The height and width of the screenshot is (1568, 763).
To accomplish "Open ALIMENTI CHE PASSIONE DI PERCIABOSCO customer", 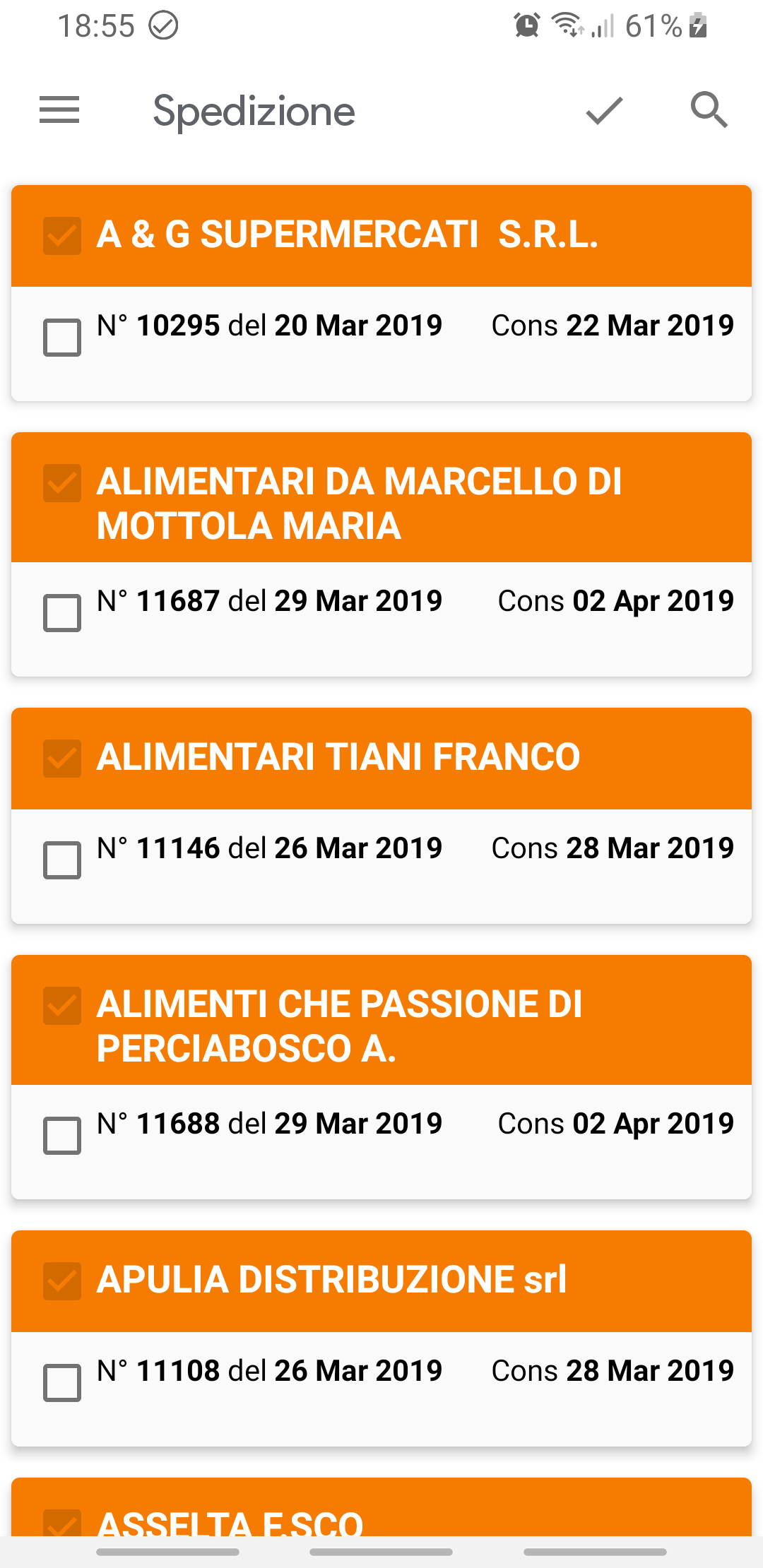I will click(339, 1026).
